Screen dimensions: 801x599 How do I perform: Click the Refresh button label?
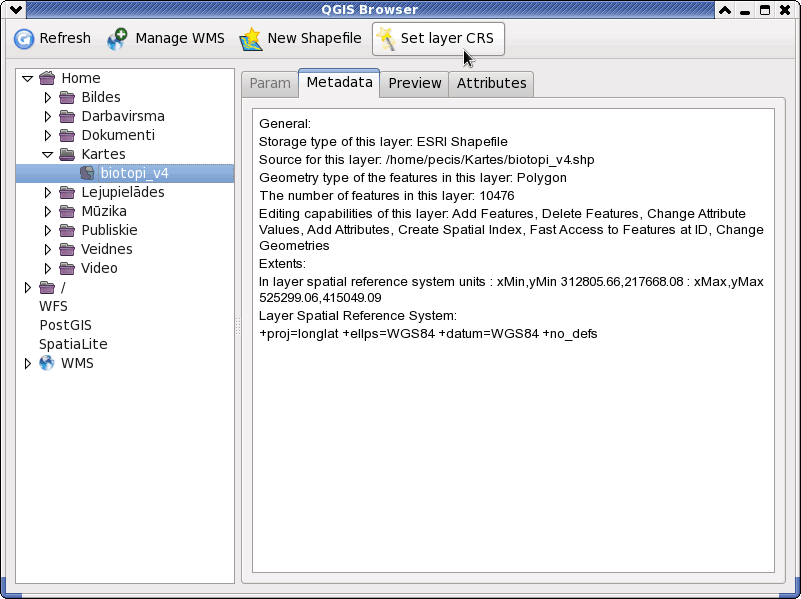point(65,38)
